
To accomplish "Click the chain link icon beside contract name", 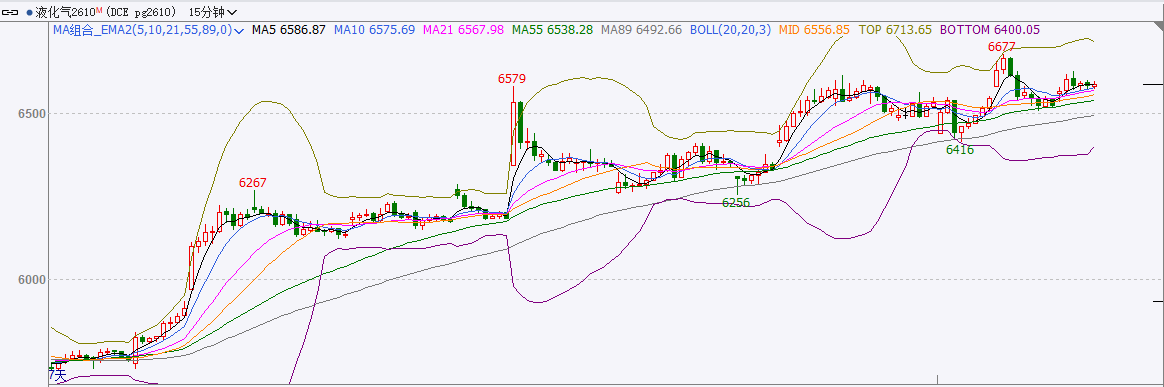I will click(11, 13).
